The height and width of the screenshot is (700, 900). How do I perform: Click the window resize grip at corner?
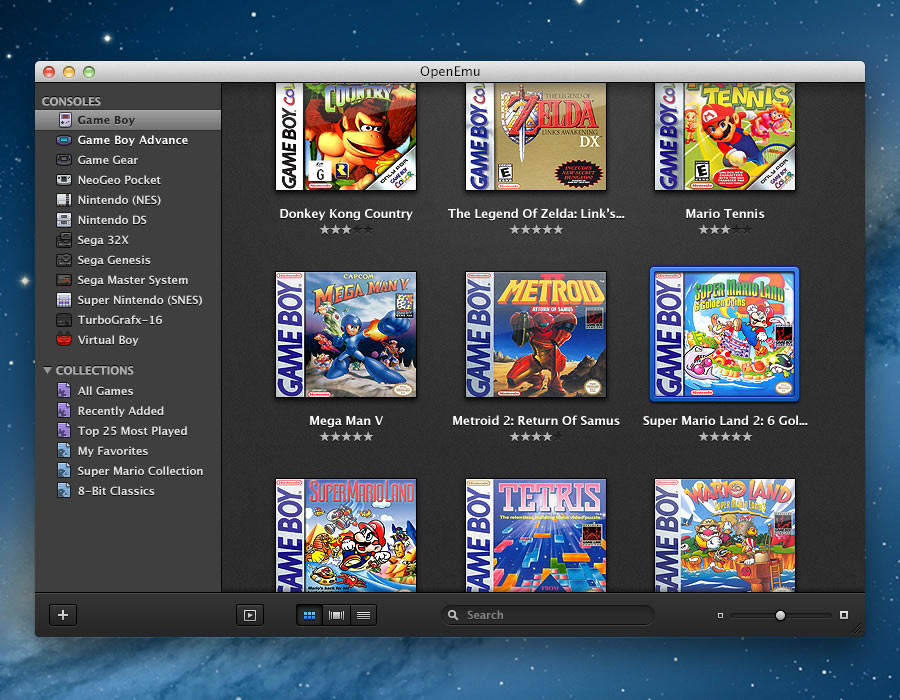coord(858,629)
